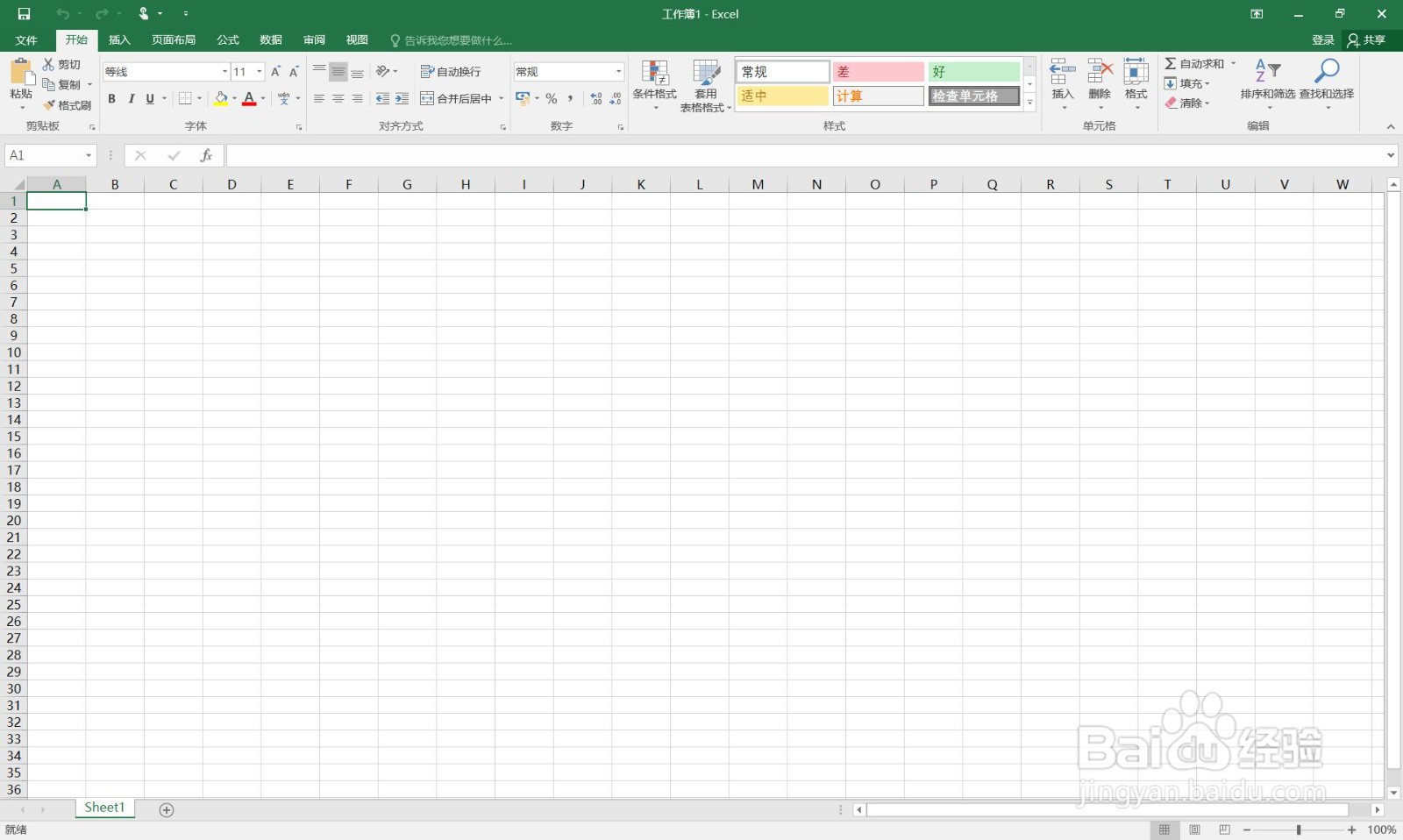The width and height of the screenshot is (1403, 840).
Task: Click the Insert cells (插入) icon
Action: [1063, 73]
